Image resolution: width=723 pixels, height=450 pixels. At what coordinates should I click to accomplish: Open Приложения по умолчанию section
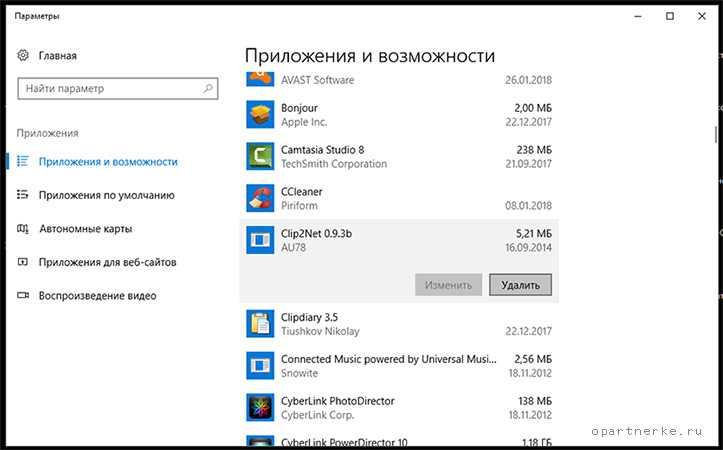106,195
